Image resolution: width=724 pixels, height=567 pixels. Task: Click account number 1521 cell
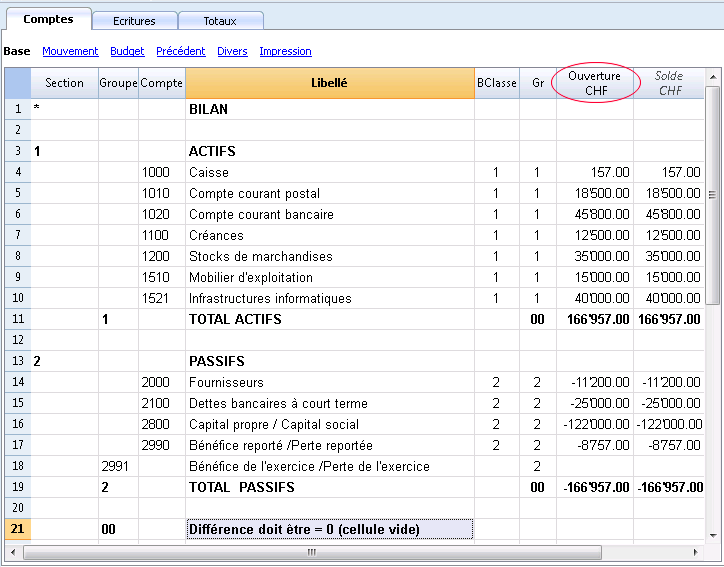click(162, 298)
